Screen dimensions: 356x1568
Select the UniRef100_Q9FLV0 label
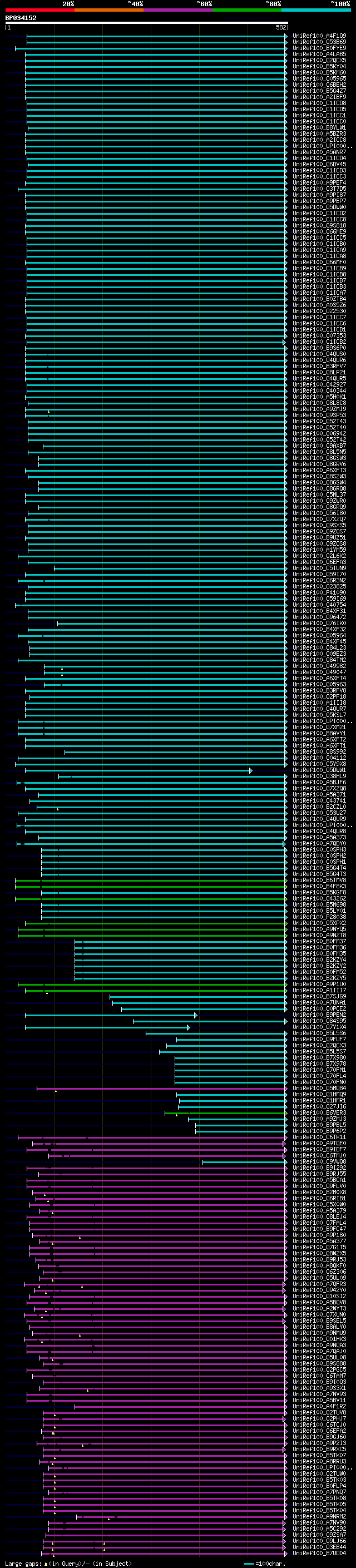coord(319,1186)
